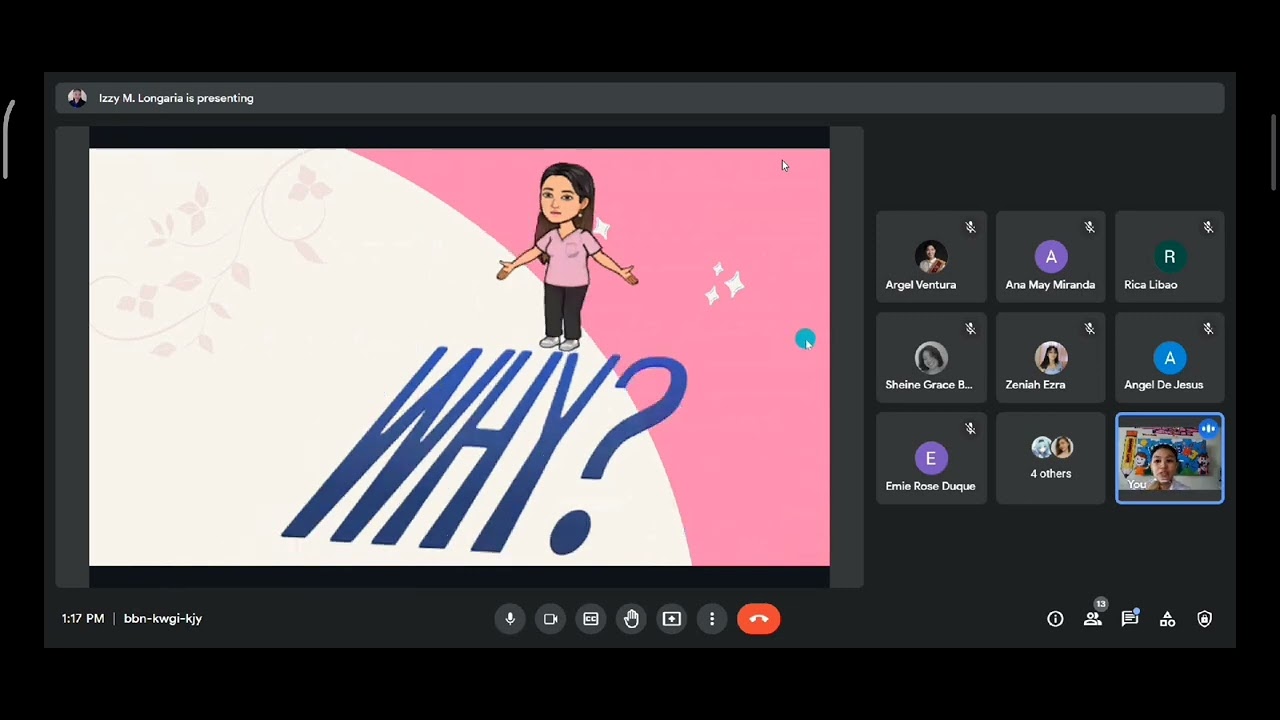Click muted mic icon on Argel Ventura

pyautogui.click(x=970, y=227)
